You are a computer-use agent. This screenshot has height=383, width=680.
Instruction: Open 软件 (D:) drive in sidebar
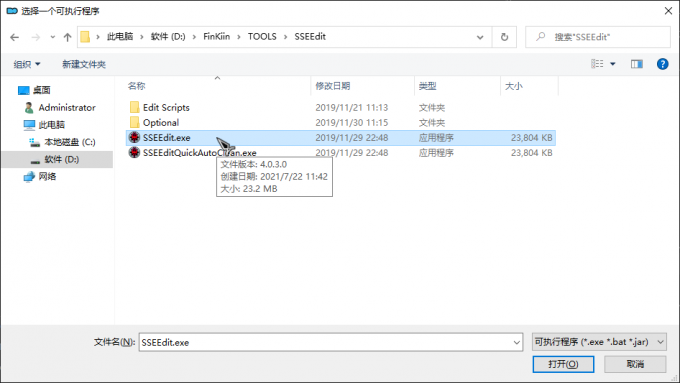tap(62, 160)
